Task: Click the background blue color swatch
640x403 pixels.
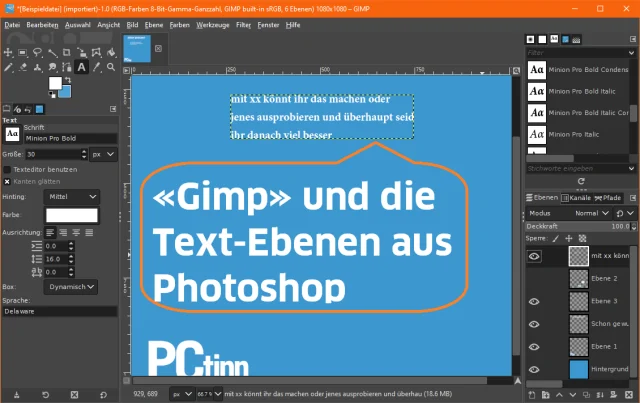Action: [x=66, y=92]
